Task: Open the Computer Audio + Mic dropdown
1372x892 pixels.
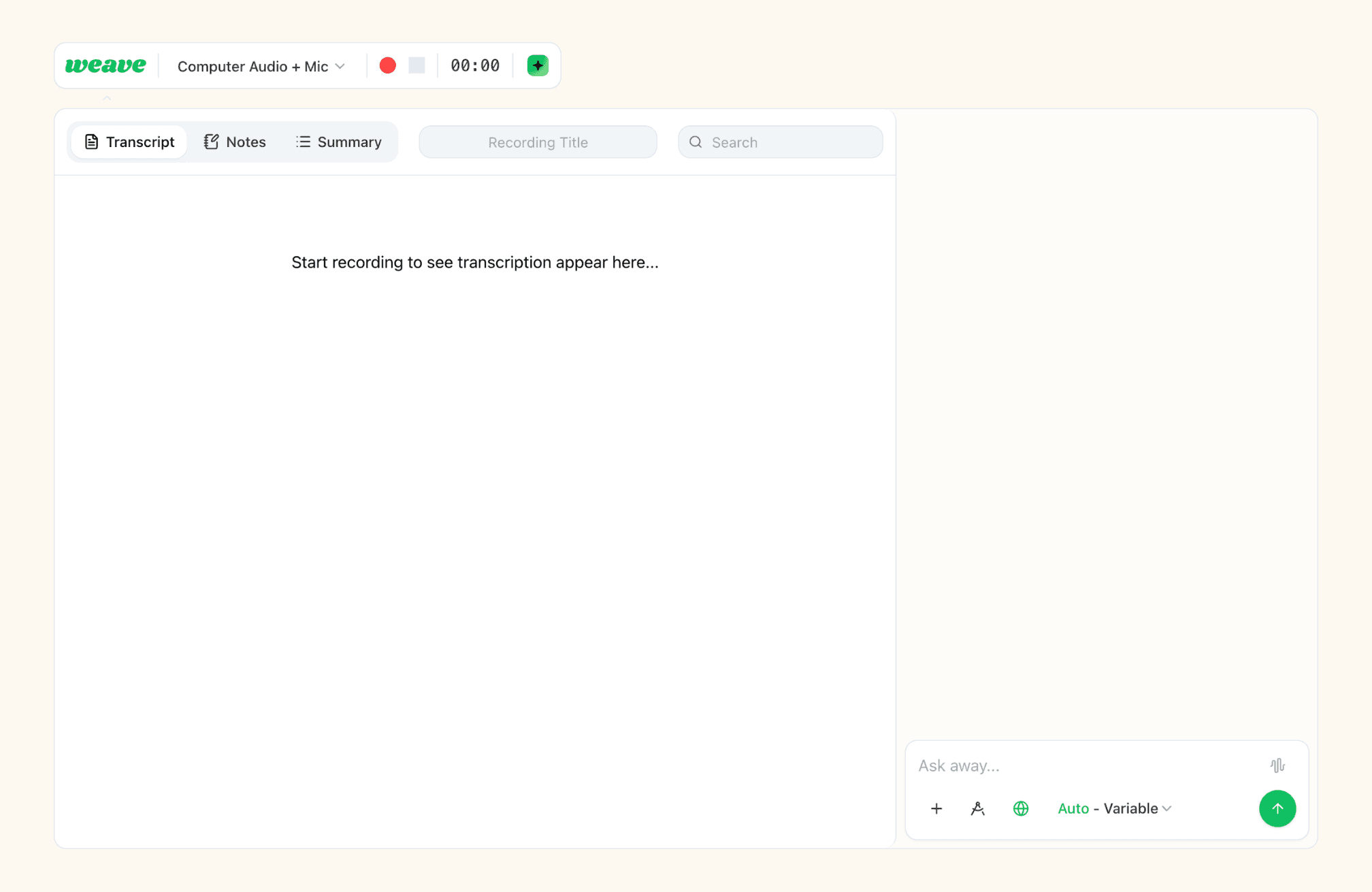Action: tap(261, 66)
